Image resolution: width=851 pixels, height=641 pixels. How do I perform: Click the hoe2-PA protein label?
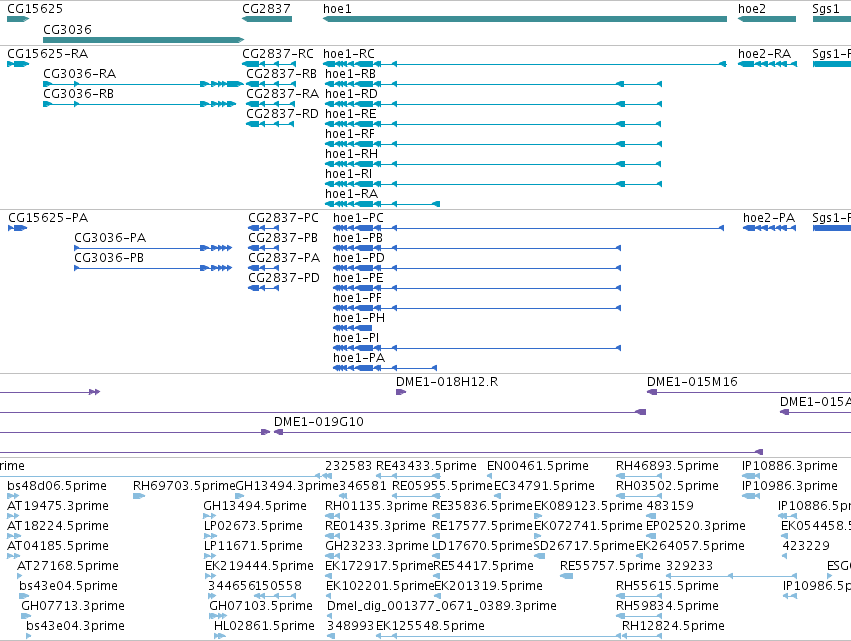coord(769,218)
